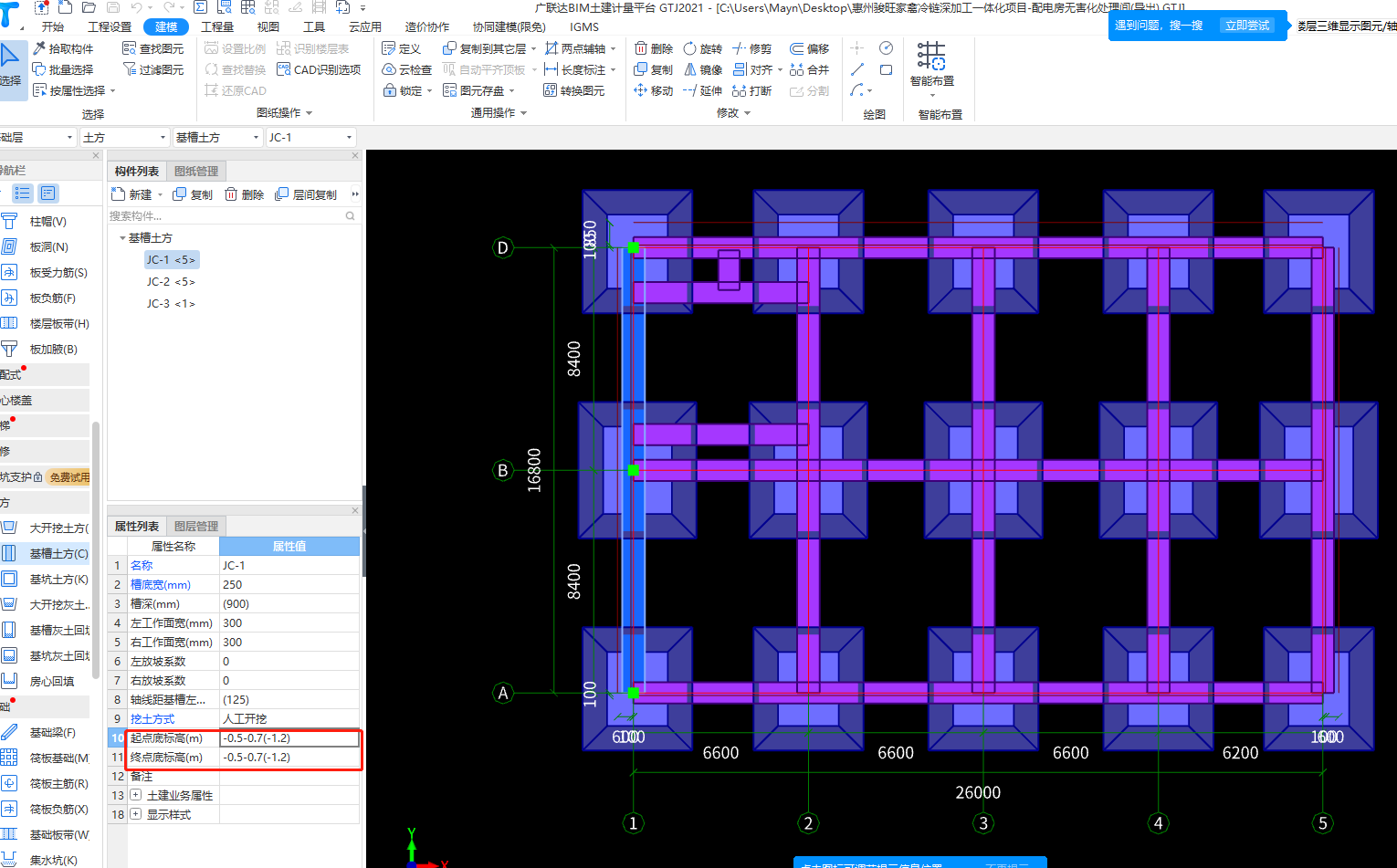The height and width of the screenshot is (868, 1397).
Task: Click the 删除 delete tool in ribbon
Action: click(654, 48)
